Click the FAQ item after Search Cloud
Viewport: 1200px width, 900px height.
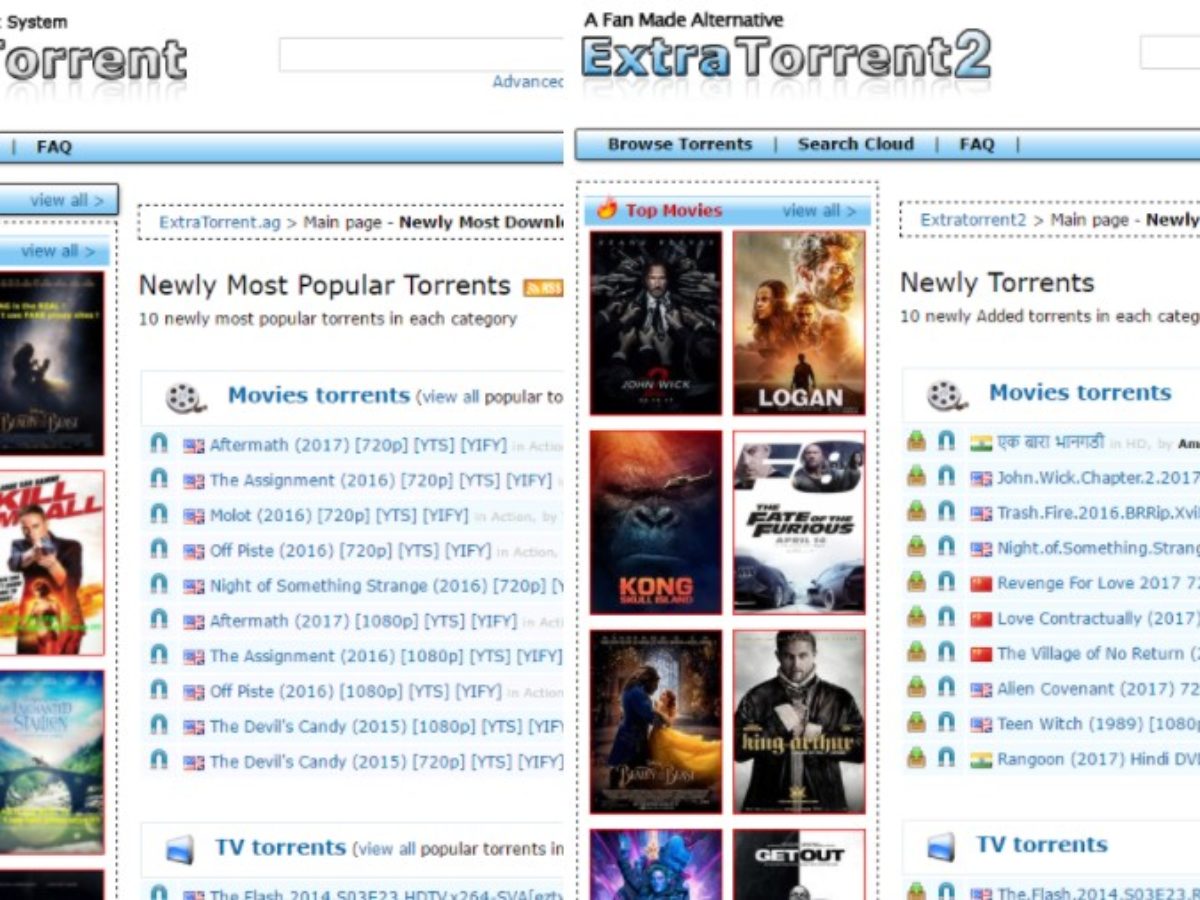coord(976,144)
